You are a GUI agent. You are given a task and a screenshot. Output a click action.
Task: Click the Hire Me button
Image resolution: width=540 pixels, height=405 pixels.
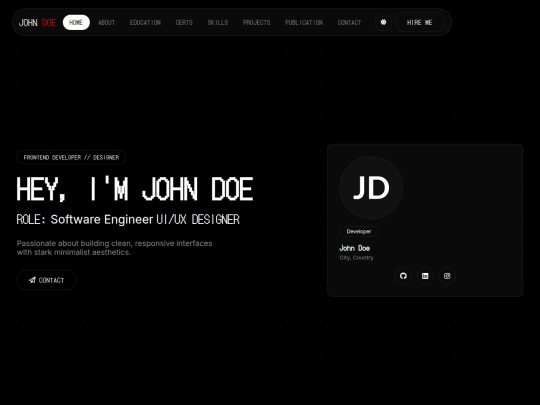click(x=420, y=22)
